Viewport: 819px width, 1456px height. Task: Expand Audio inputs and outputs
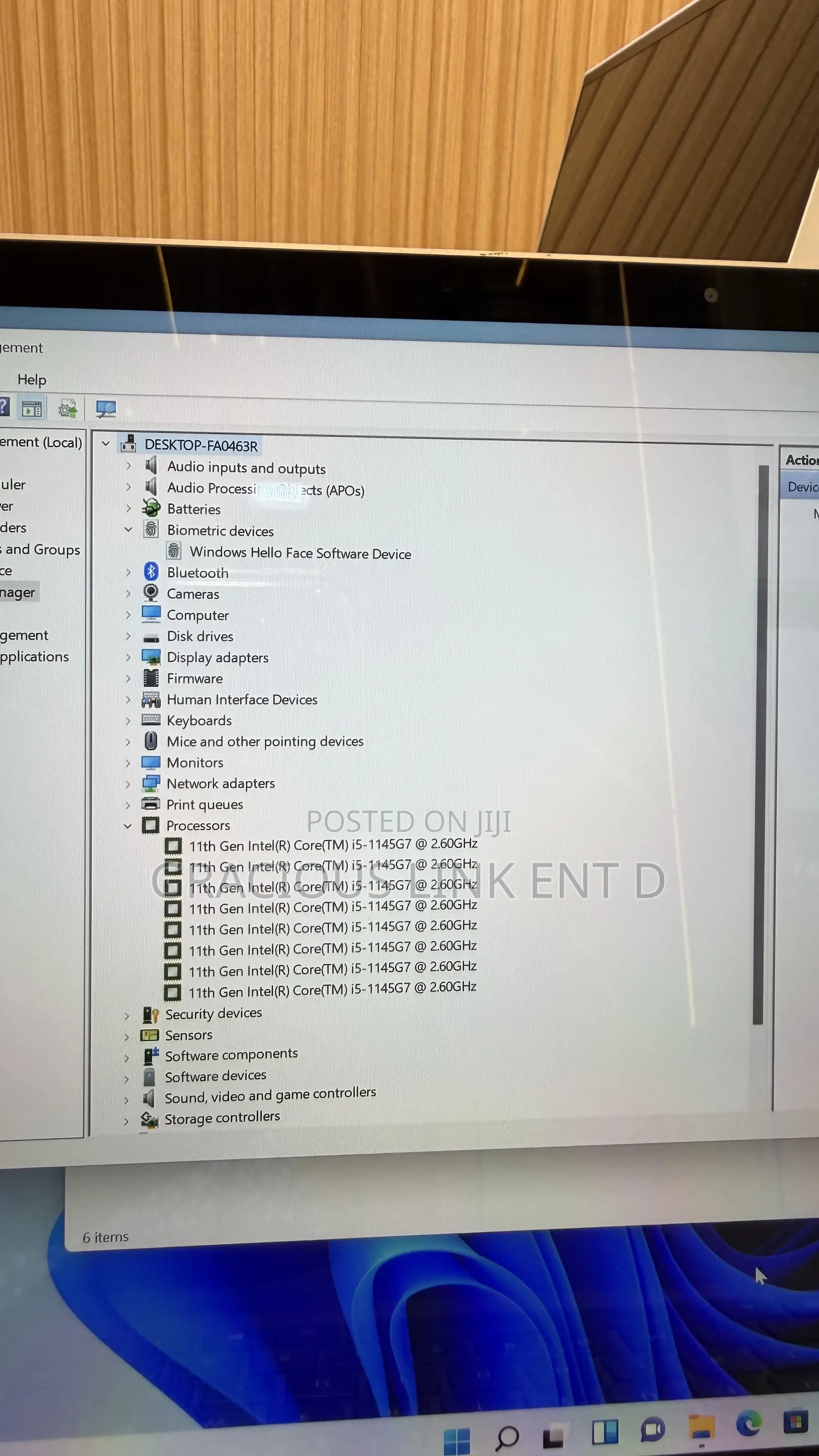click(x=128, y=466)
